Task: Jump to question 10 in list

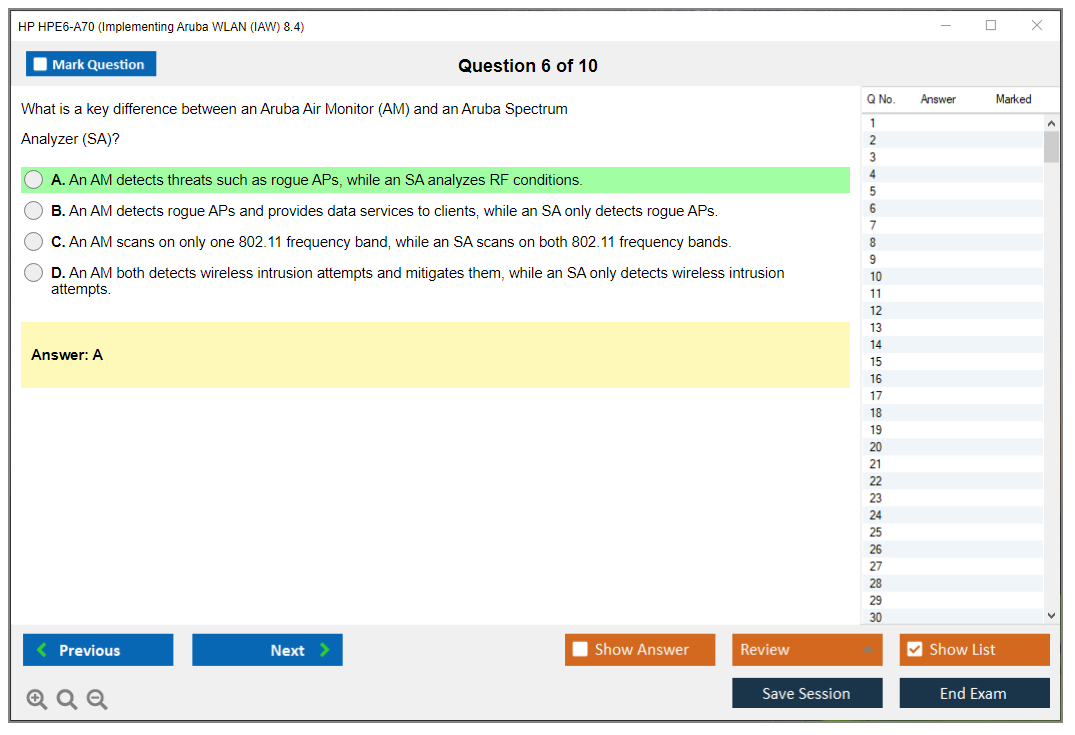Action: click(876, 277)
